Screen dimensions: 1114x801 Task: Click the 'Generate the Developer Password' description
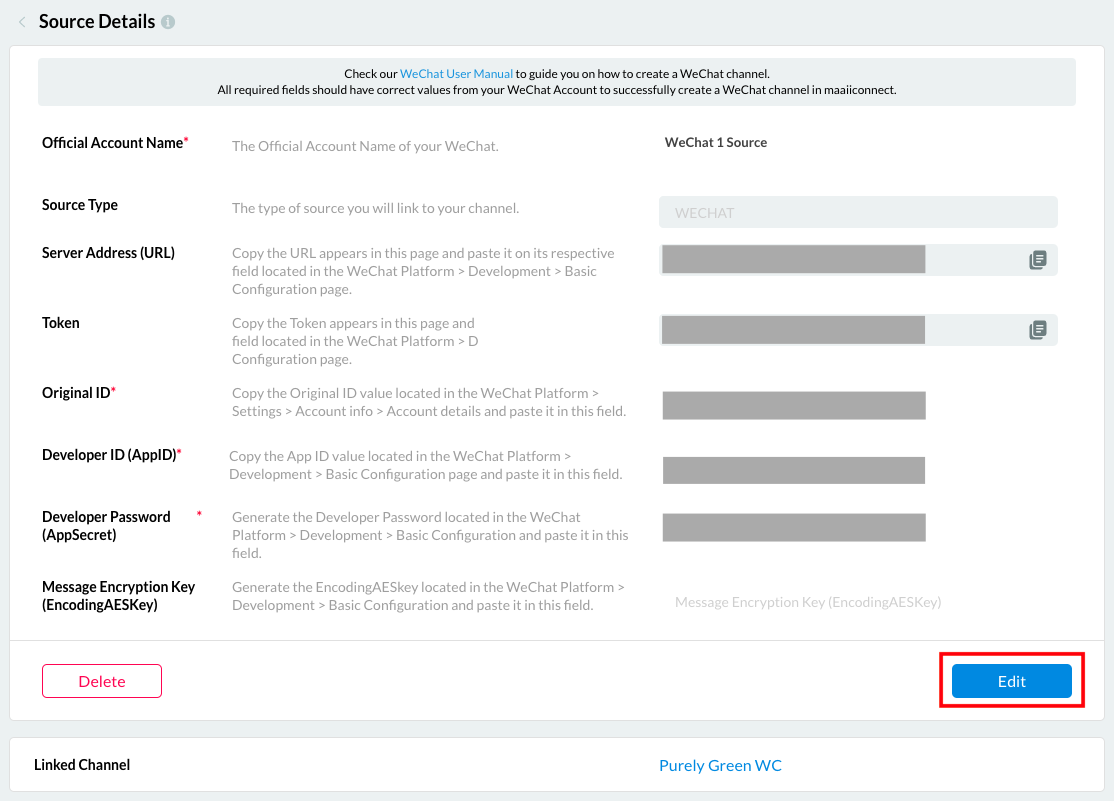pyautogui.click(x=430, y=535)
